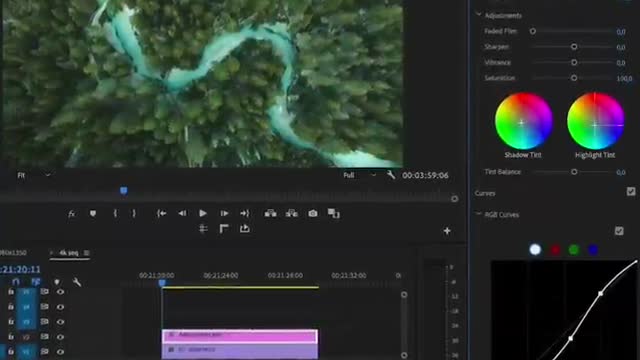640x360 pixels.
Task: Hide output of the top video track
Action: [60, 292]
